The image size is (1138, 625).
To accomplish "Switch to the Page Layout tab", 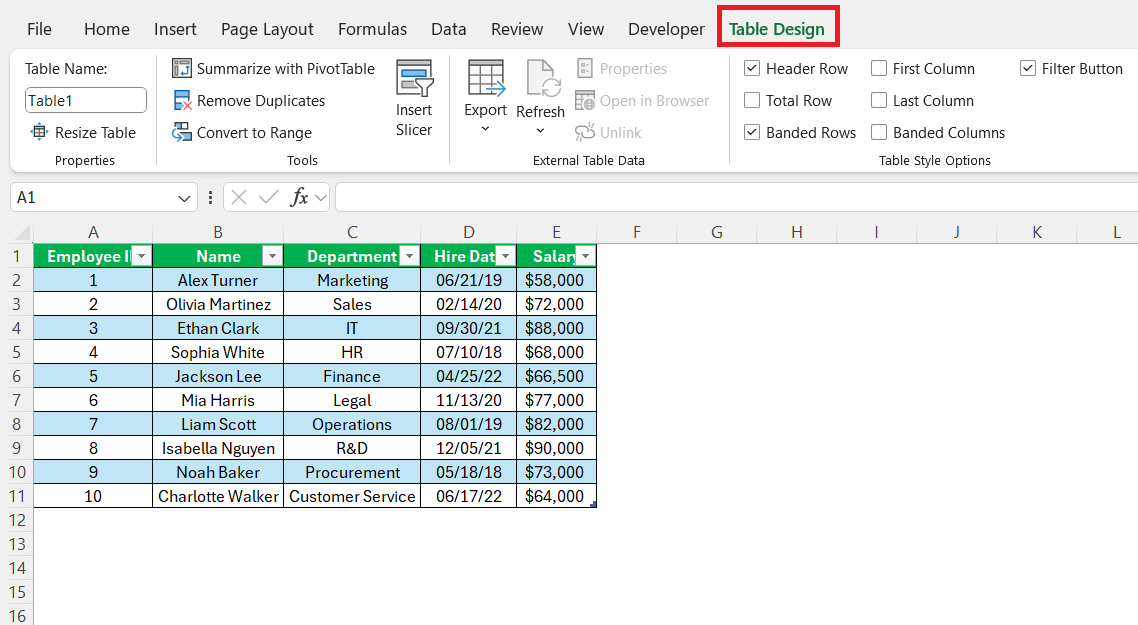I will [x=267, y=29].
